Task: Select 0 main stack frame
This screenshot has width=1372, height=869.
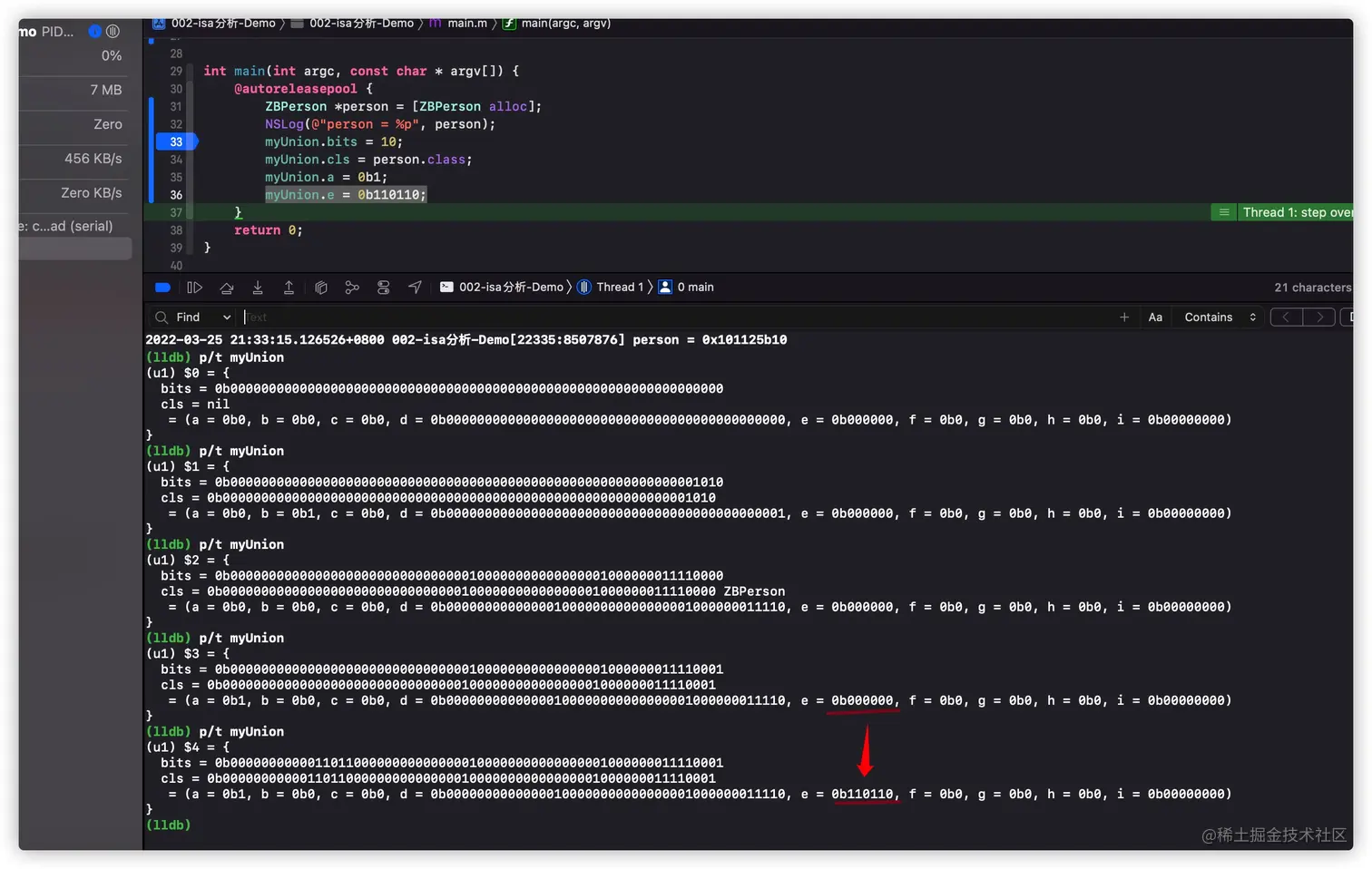Action: point(686,288)
